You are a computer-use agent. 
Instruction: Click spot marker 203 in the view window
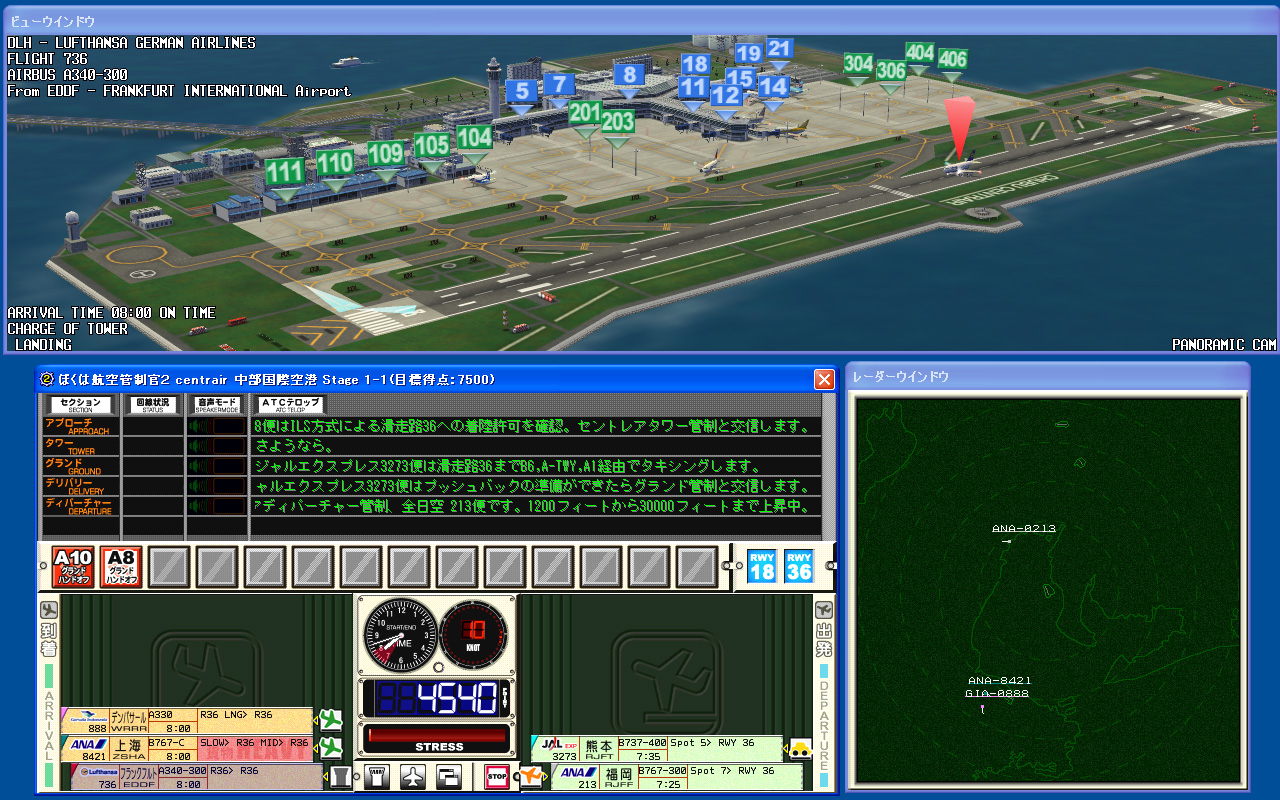[x=618, y=122]
